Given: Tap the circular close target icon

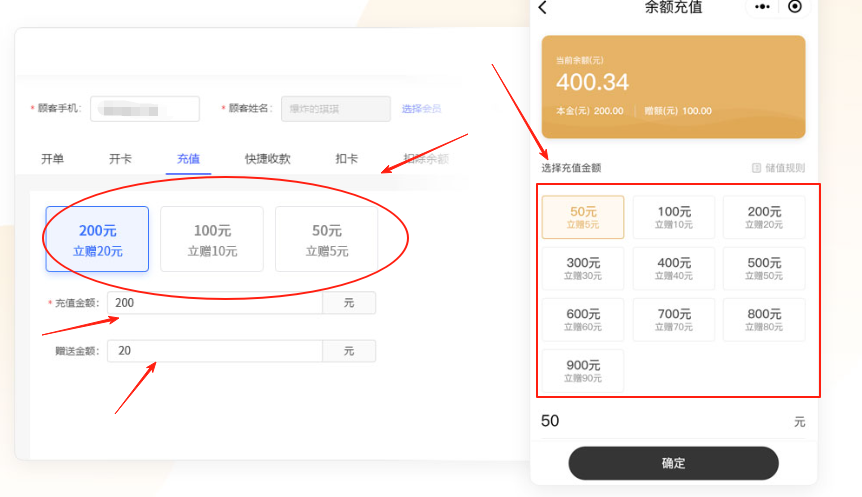Looking at the screenshot, I should click(x=794, y=6).
